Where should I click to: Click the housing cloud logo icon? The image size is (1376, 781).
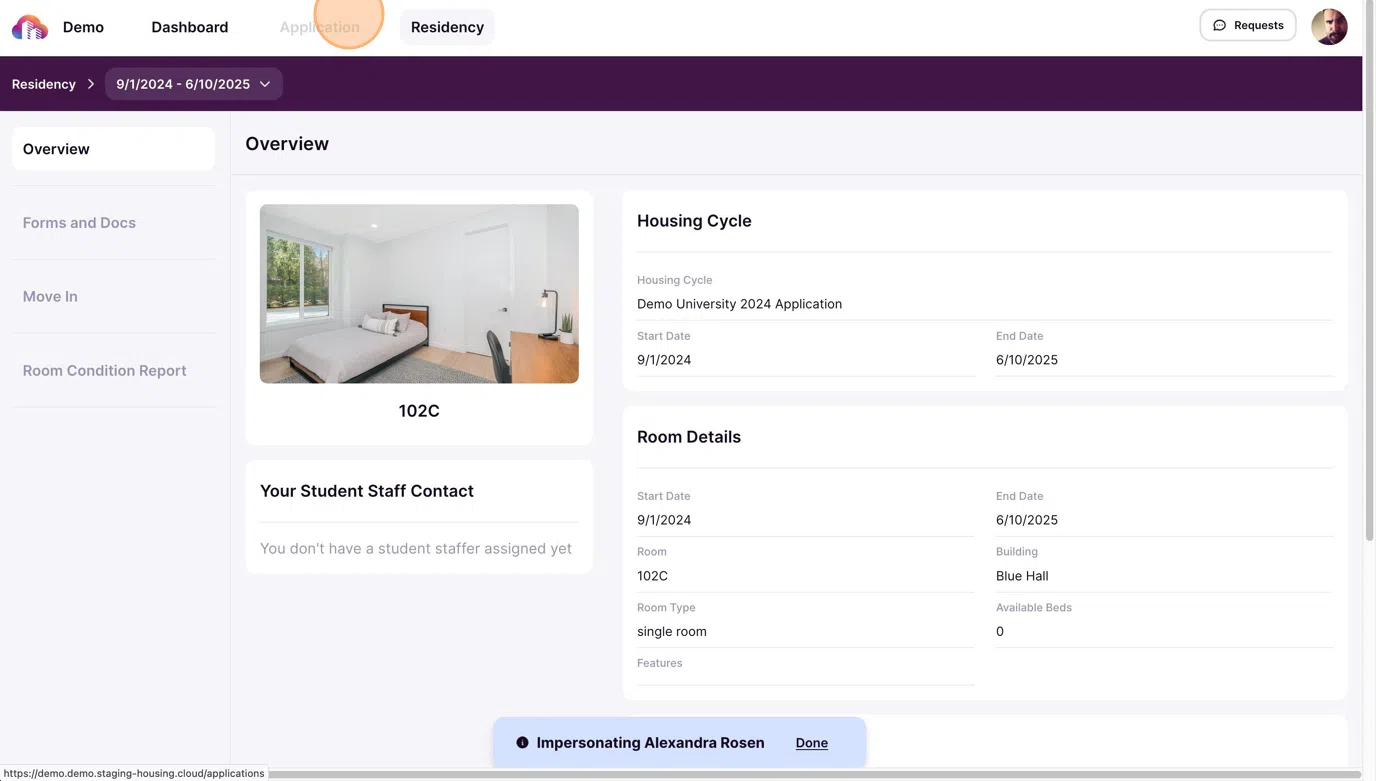coord(30,27)
